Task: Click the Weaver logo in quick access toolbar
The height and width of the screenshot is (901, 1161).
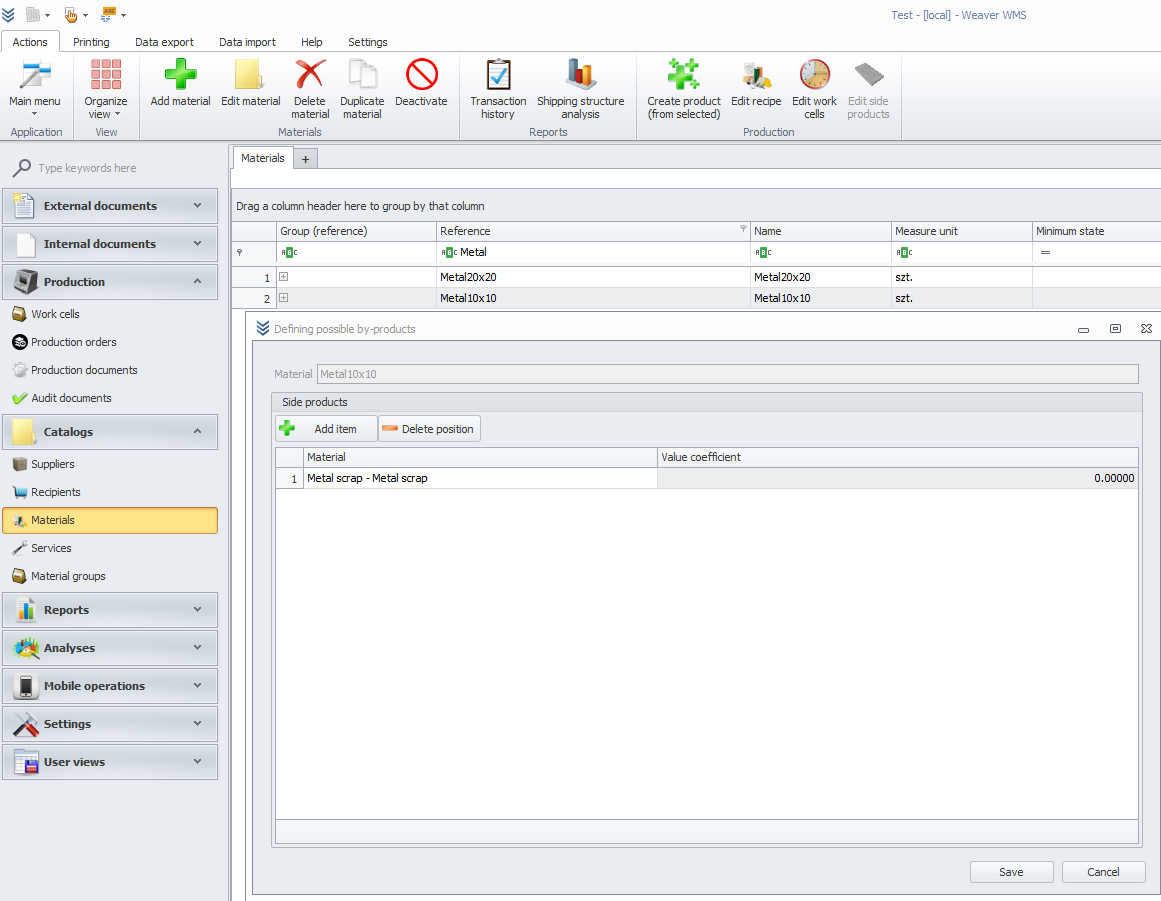Action: point(8,14)
